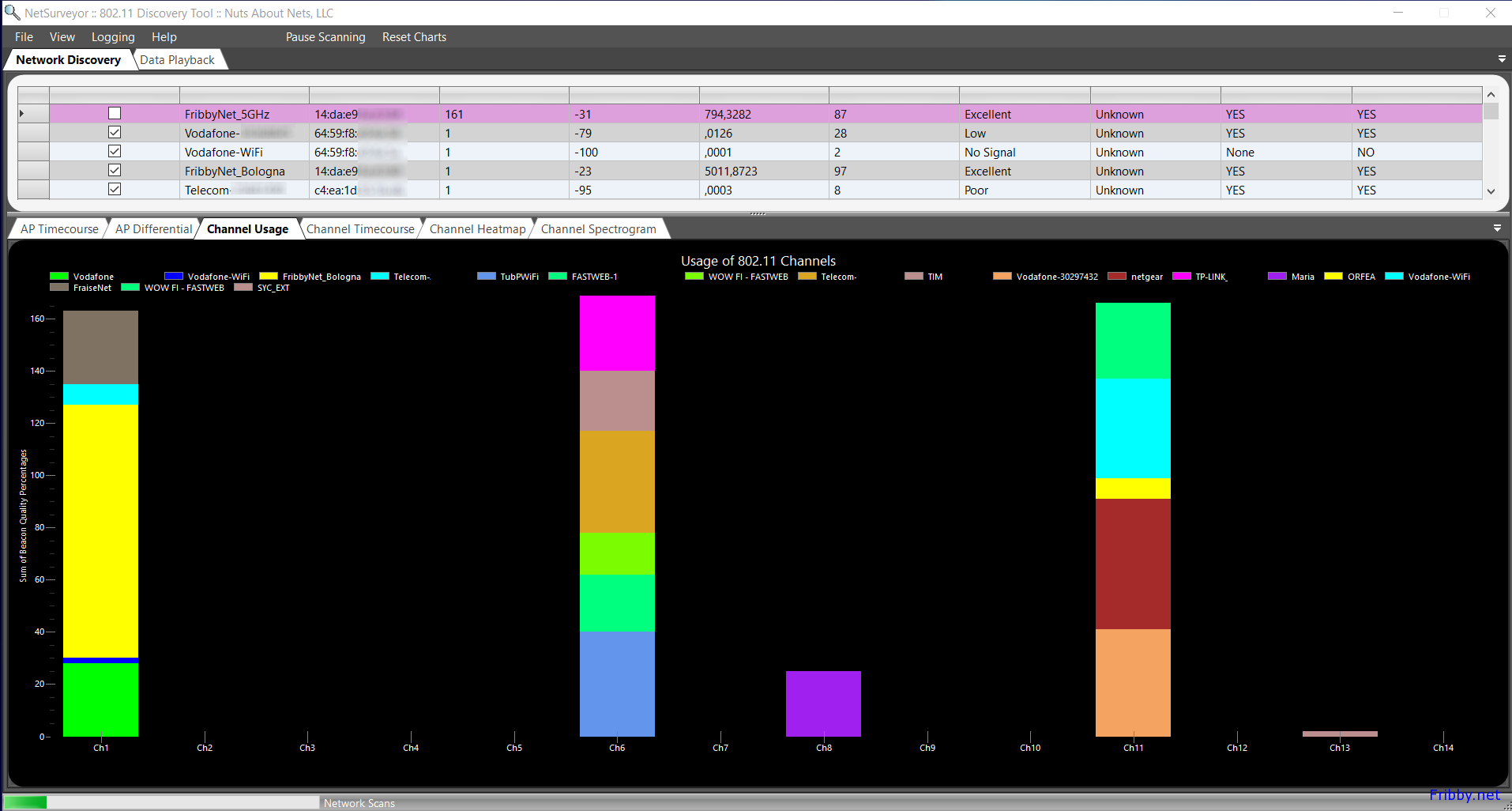This screenshot has width=1512, height=811.
Task: Click the TubPWiFi blue legend swatch
Action: [x=486, y=277]
